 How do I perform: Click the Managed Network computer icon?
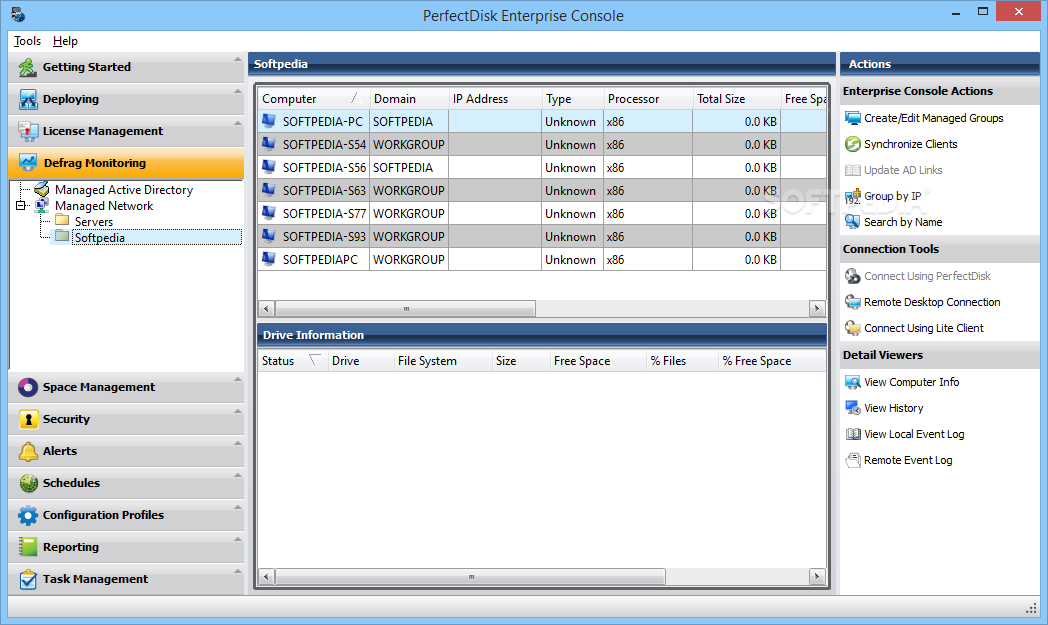pyautogui.click(x=41, y=205)
